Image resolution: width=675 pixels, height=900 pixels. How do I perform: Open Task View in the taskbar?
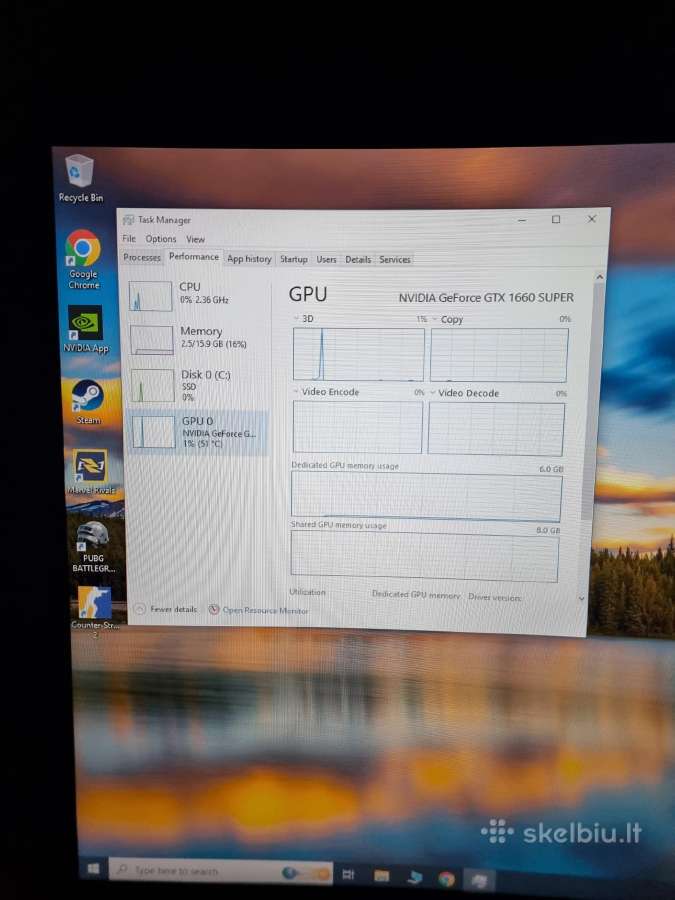tap(348, 874)
